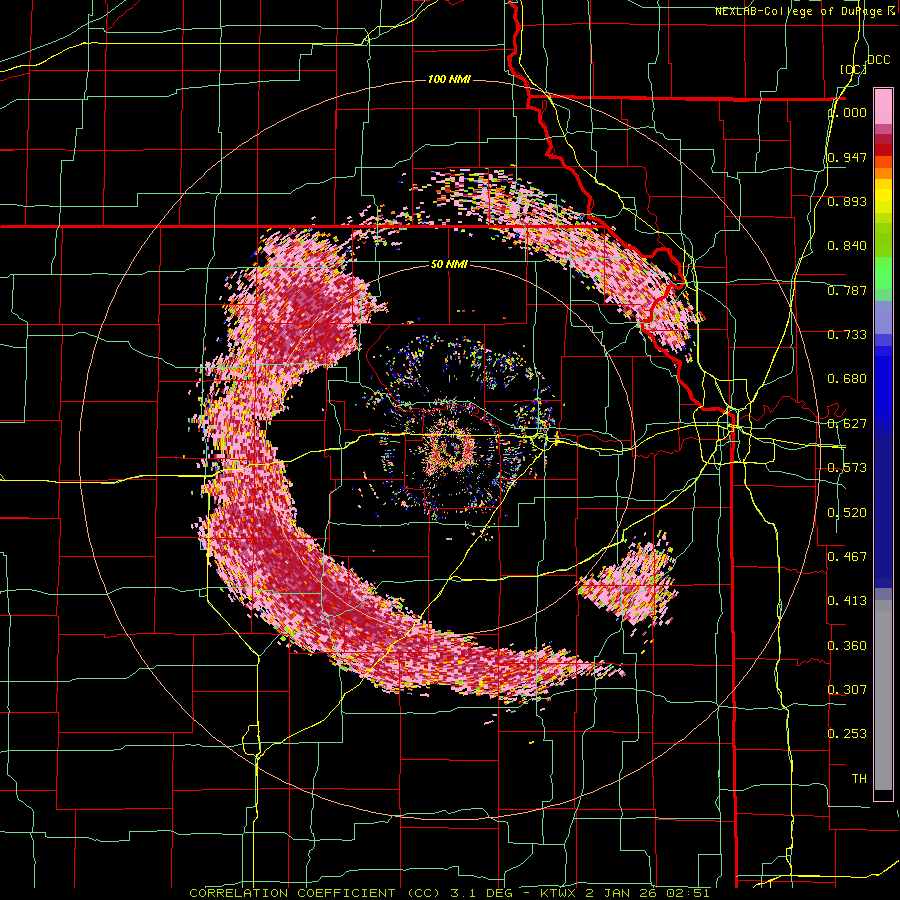
Task: Click the [CC] label above the color bar
Action: pyautogui.click(x=853, y=69)
